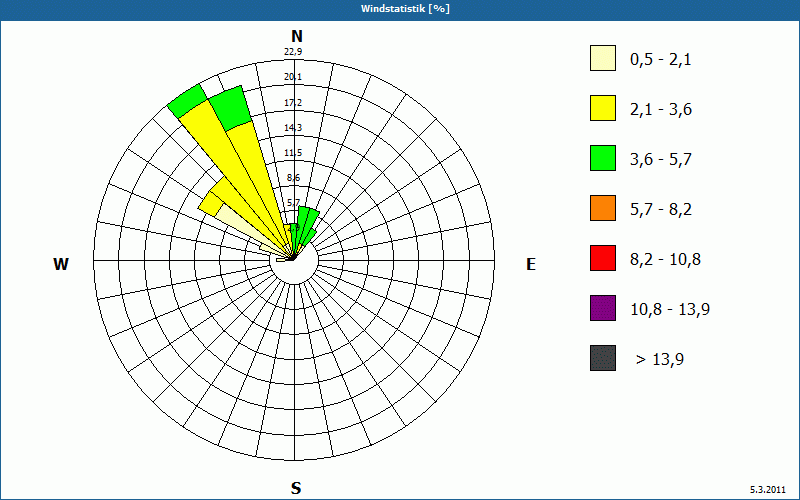This screenshot has height=500, width=800.
Task: Click the orange 5,7 - 8,2 legend swatch
Action: 603,208
